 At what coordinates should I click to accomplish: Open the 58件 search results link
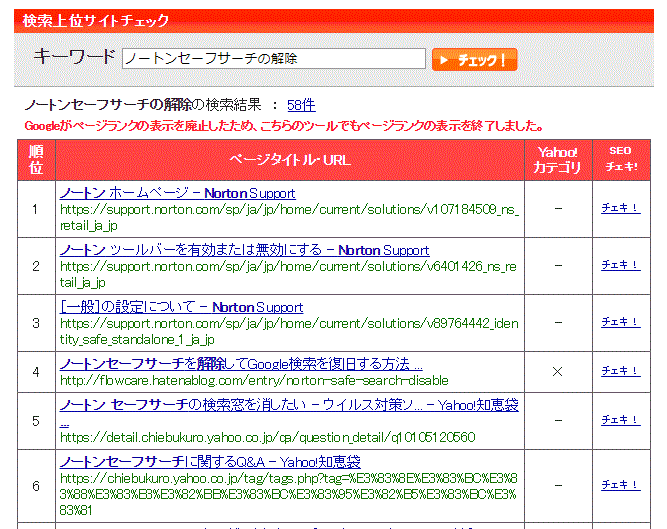[x=301, y=105]
